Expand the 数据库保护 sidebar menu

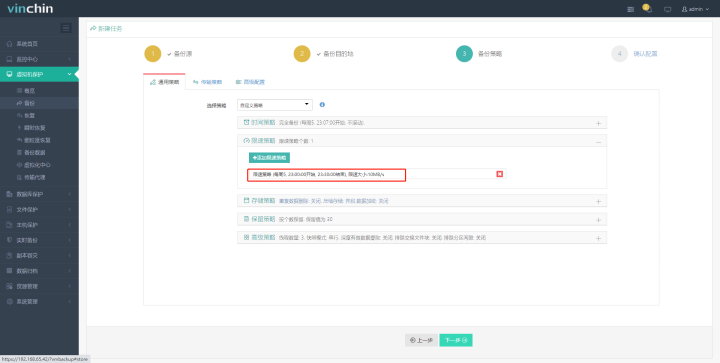[39, 194]
